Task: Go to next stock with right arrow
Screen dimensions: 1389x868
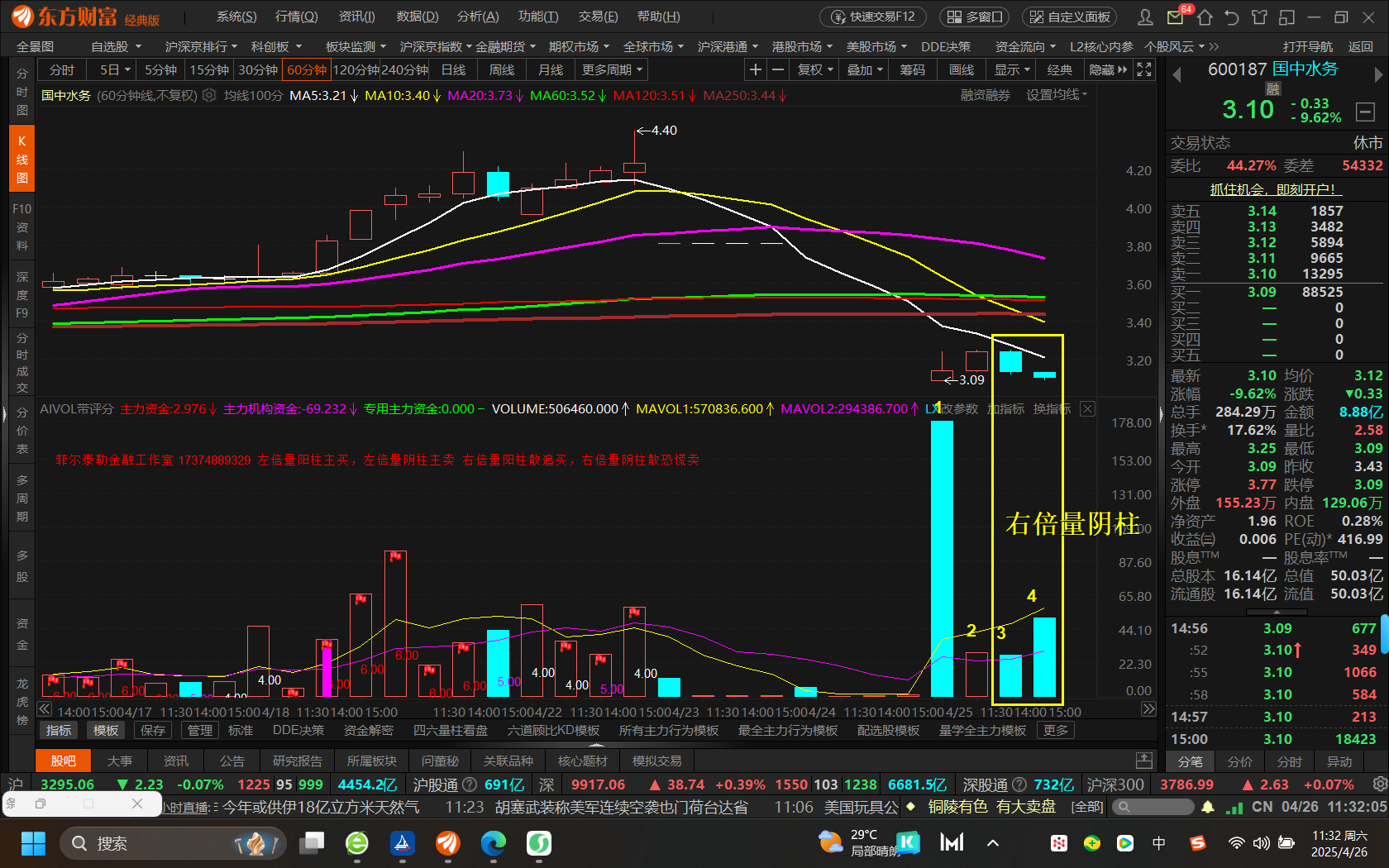Action: (x=1377, y=74)
